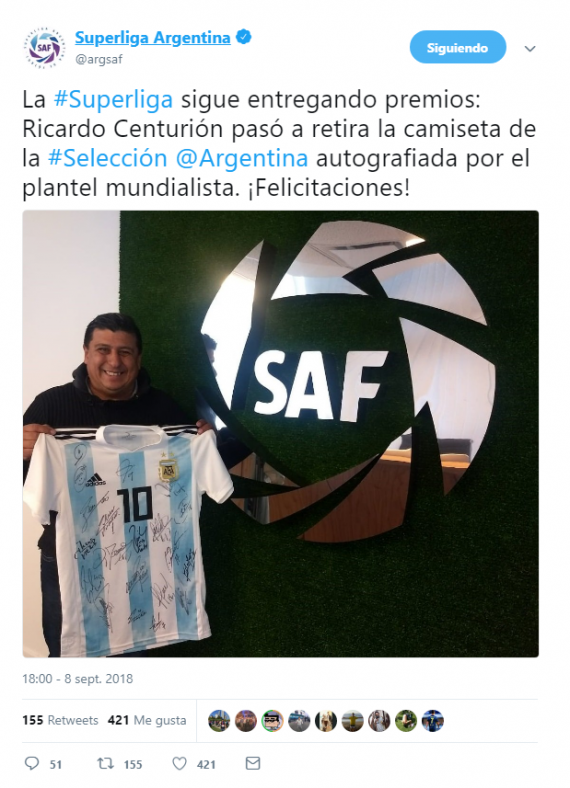Expand tweet options chevron menu

[530, 48]
